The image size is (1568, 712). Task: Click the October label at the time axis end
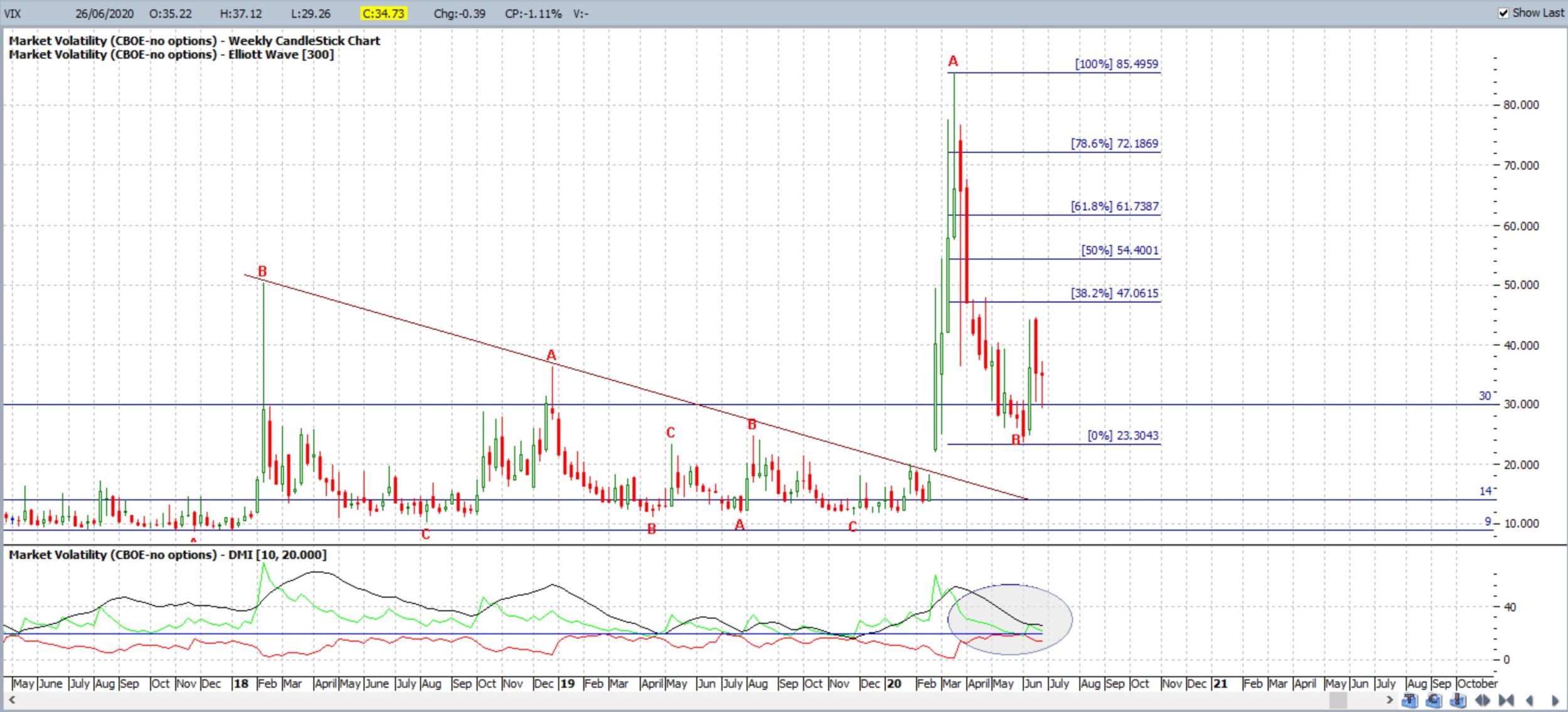(1477, 683)
